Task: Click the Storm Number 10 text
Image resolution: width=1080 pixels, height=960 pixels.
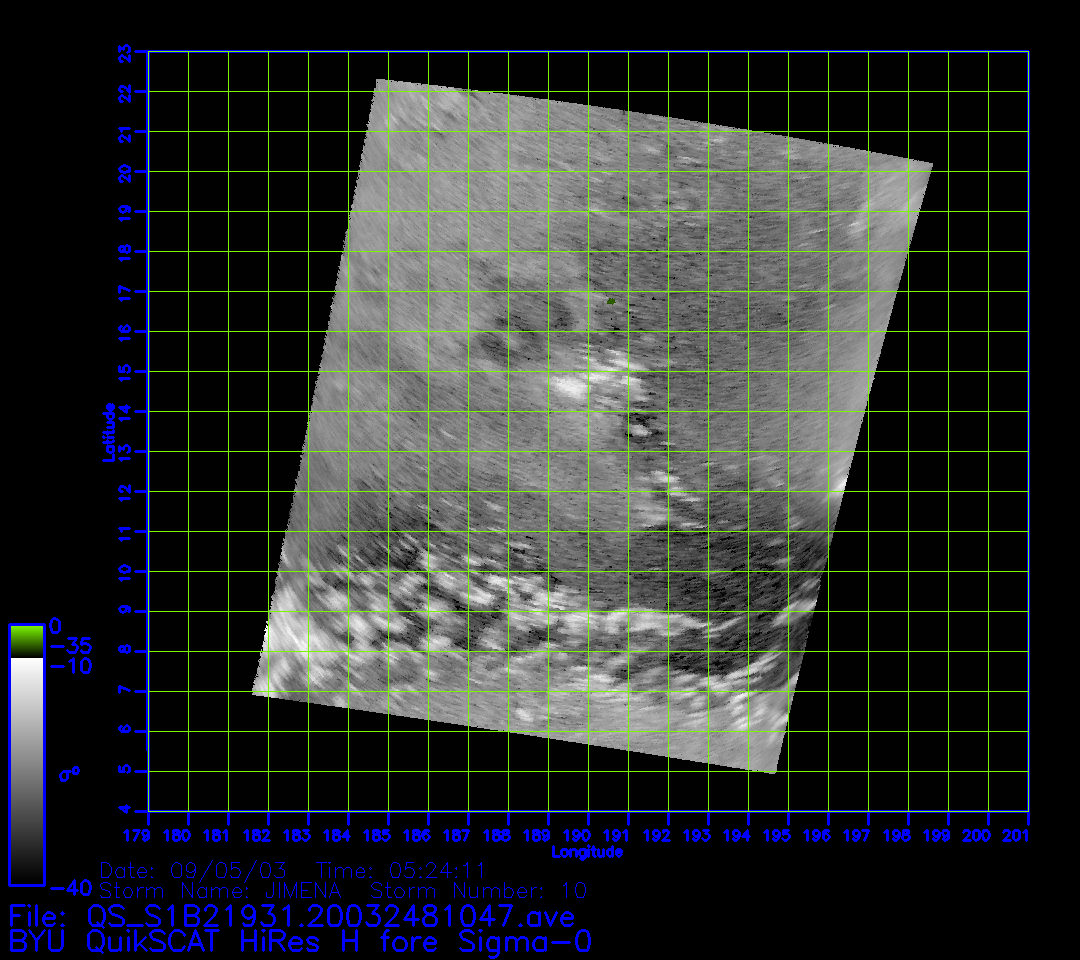Action: point(478,890)
